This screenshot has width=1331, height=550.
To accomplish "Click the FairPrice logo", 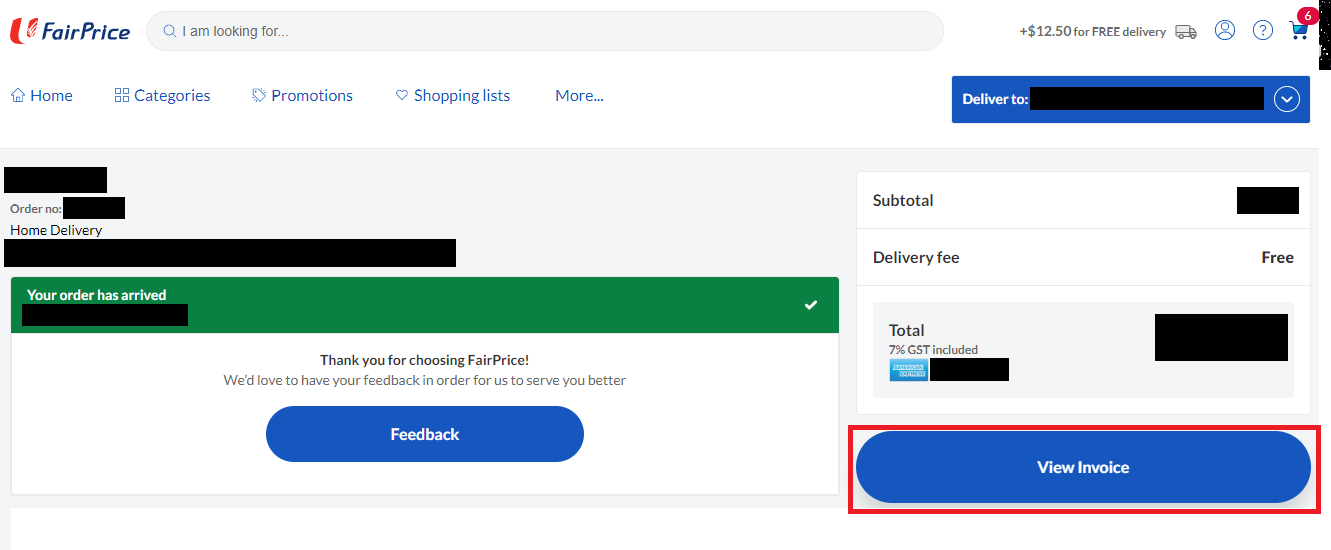I will [x=69, y=31].
